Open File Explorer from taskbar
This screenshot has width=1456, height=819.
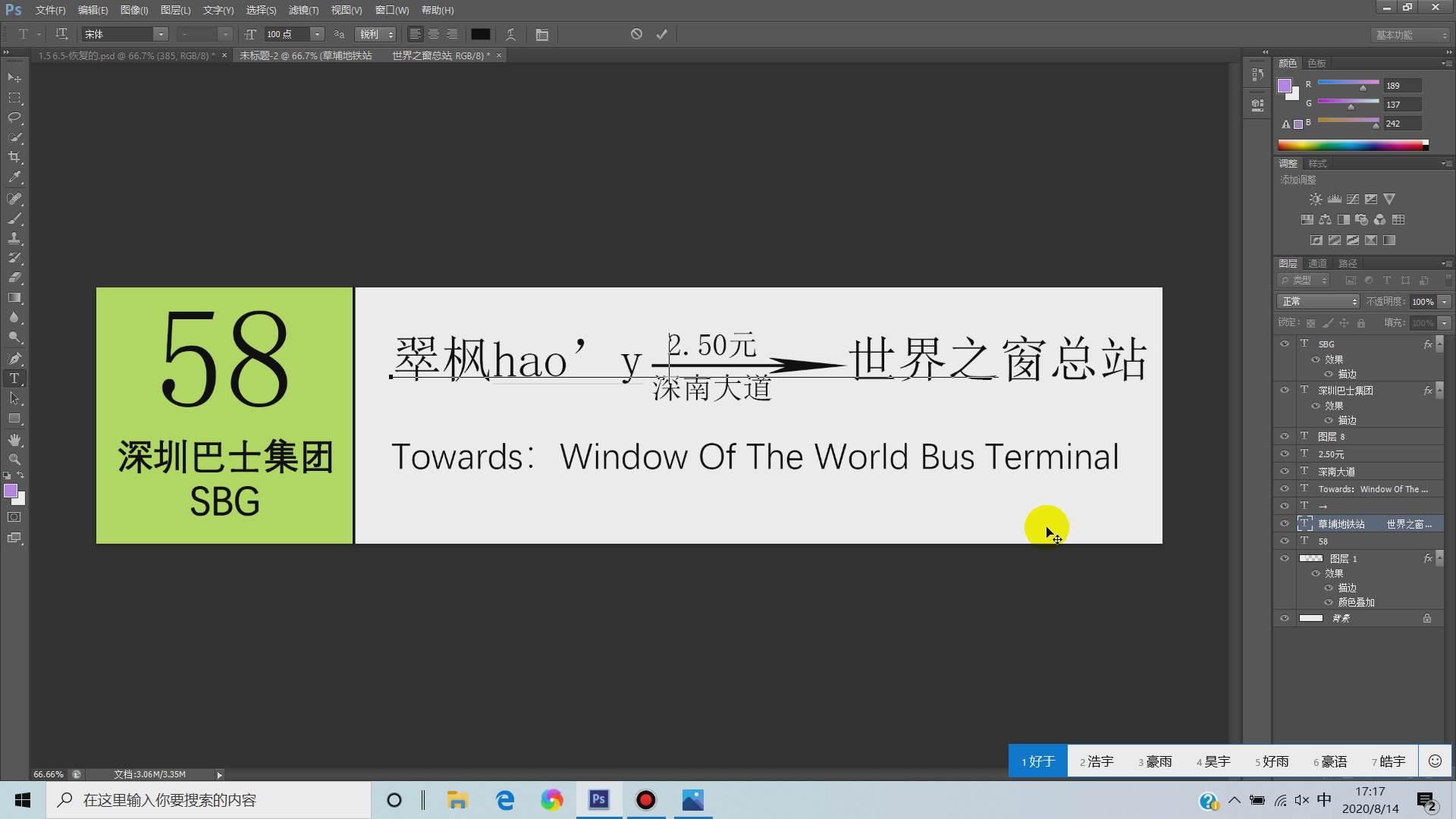point(457,800)
